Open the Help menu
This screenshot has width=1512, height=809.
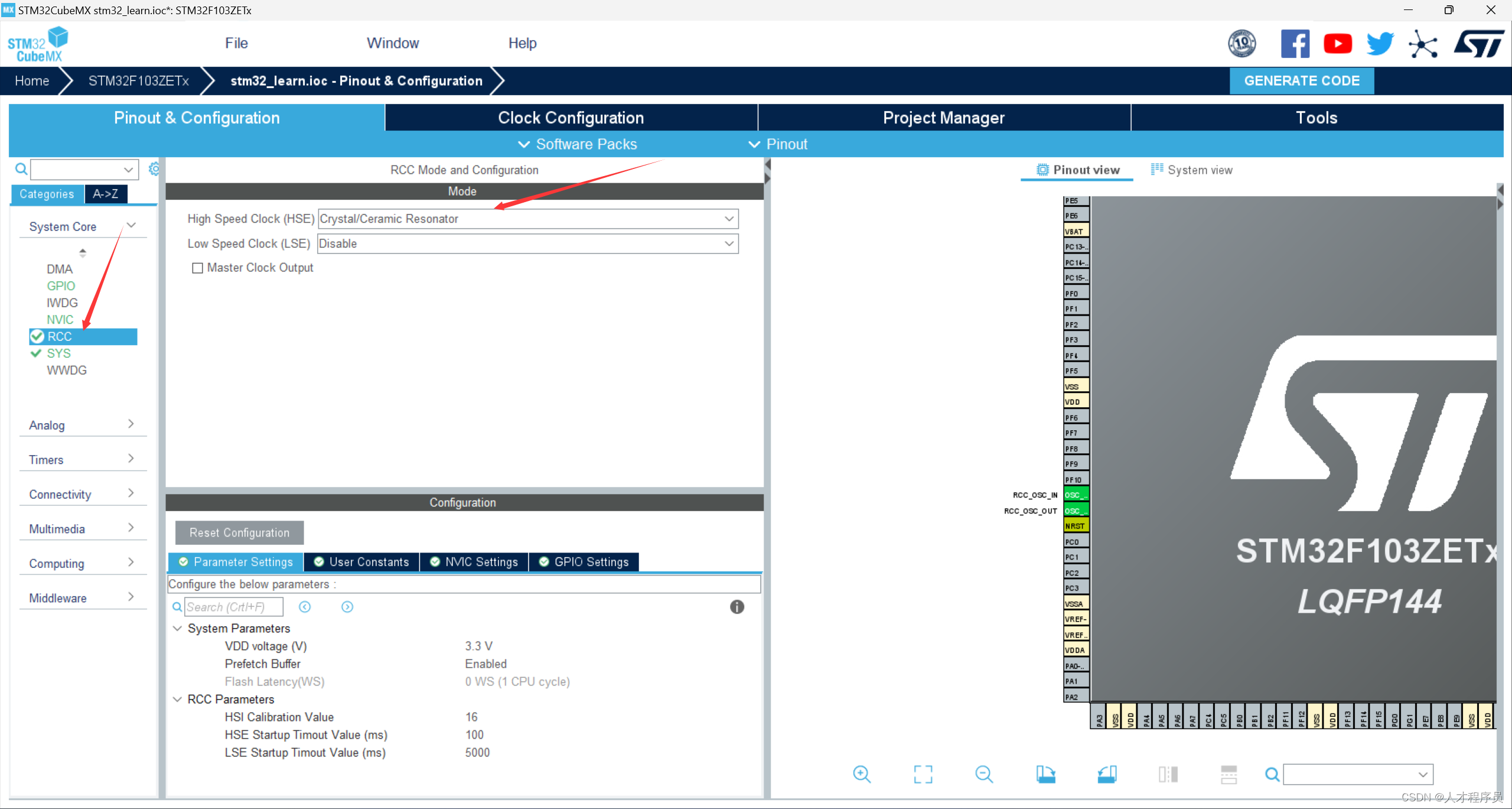point(523,43)
